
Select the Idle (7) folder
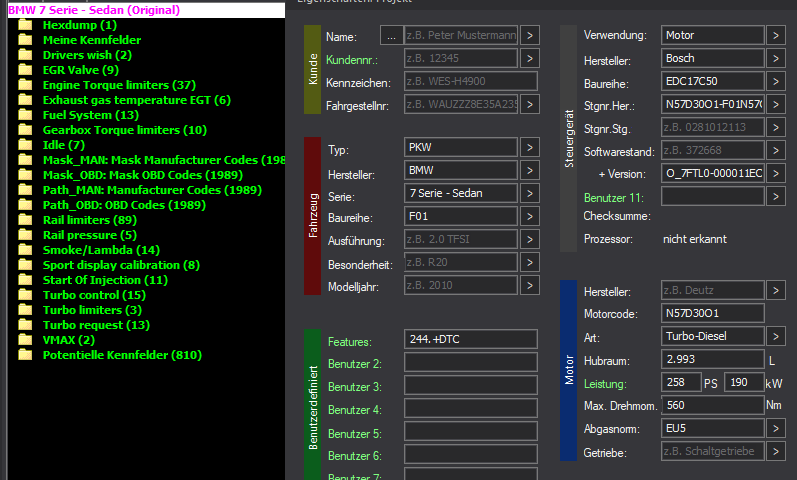[x=64, y=145]
